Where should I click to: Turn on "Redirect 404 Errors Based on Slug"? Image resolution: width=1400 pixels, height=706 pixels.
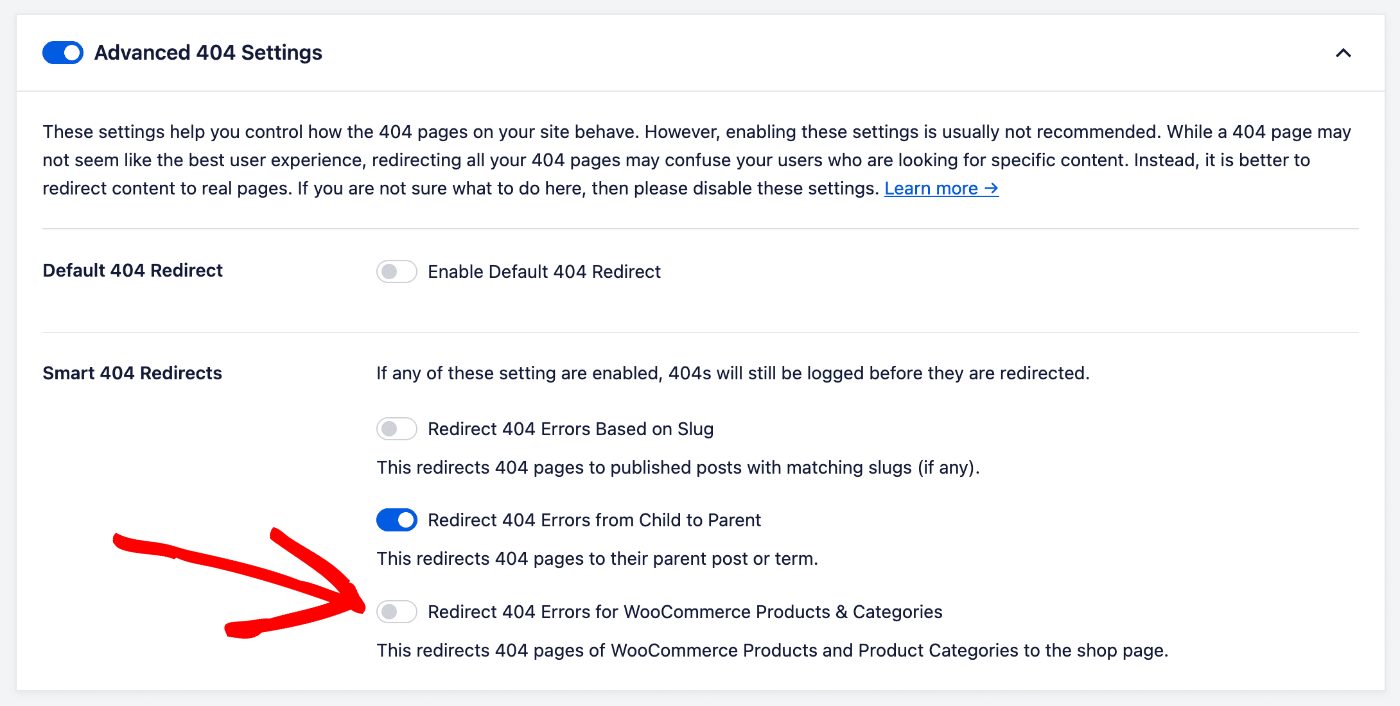tap(396, 428)
